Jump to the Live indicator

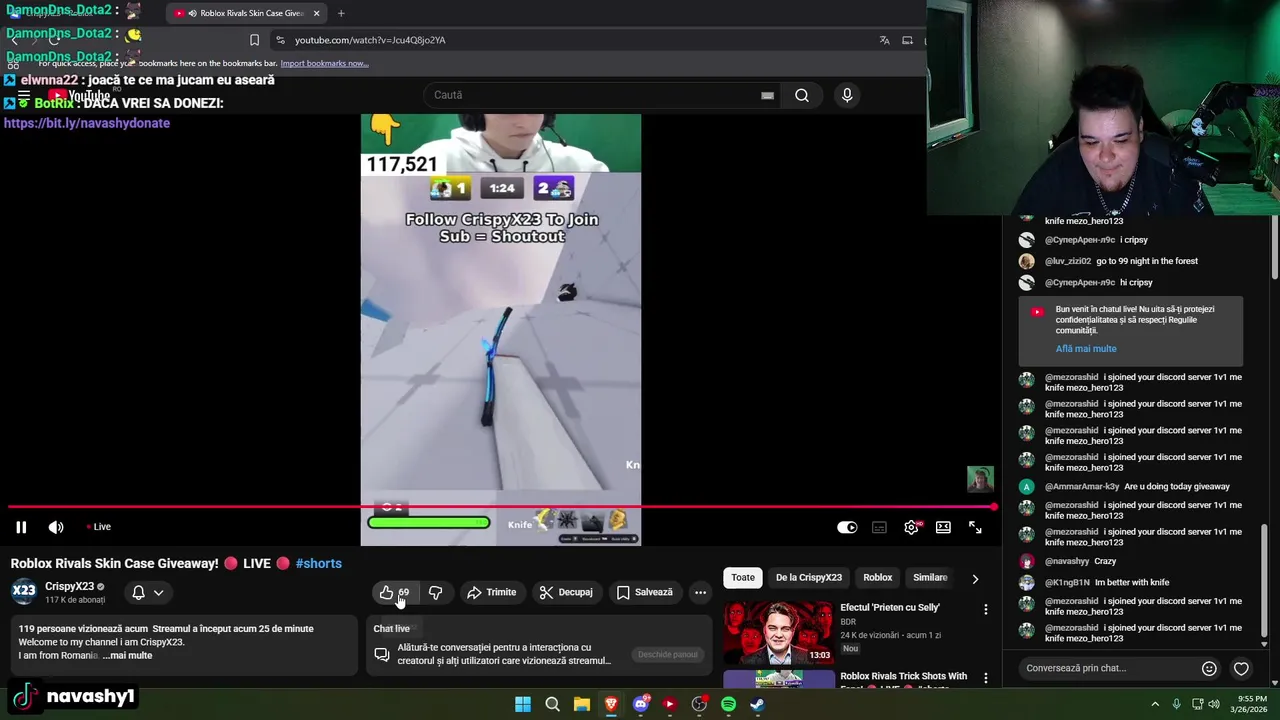tap(98, 527)
